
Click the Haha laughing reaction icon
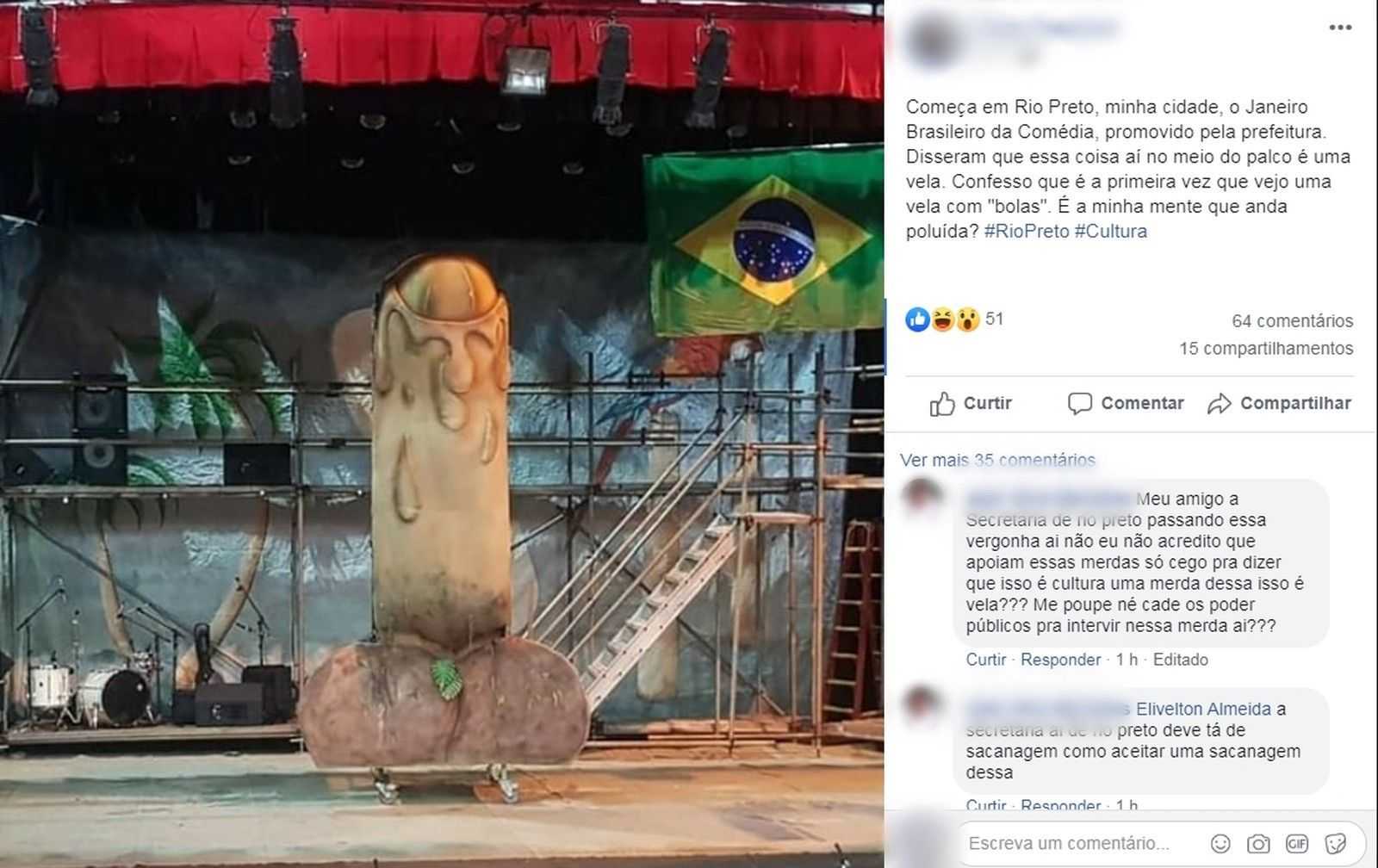click(942, 319)
